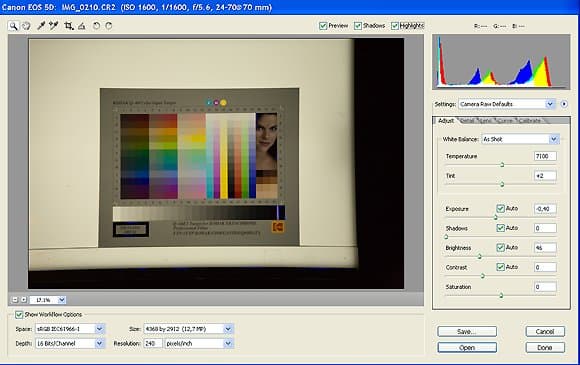
Task: Click the Temperature value field
Action: [x=545, y=156]
